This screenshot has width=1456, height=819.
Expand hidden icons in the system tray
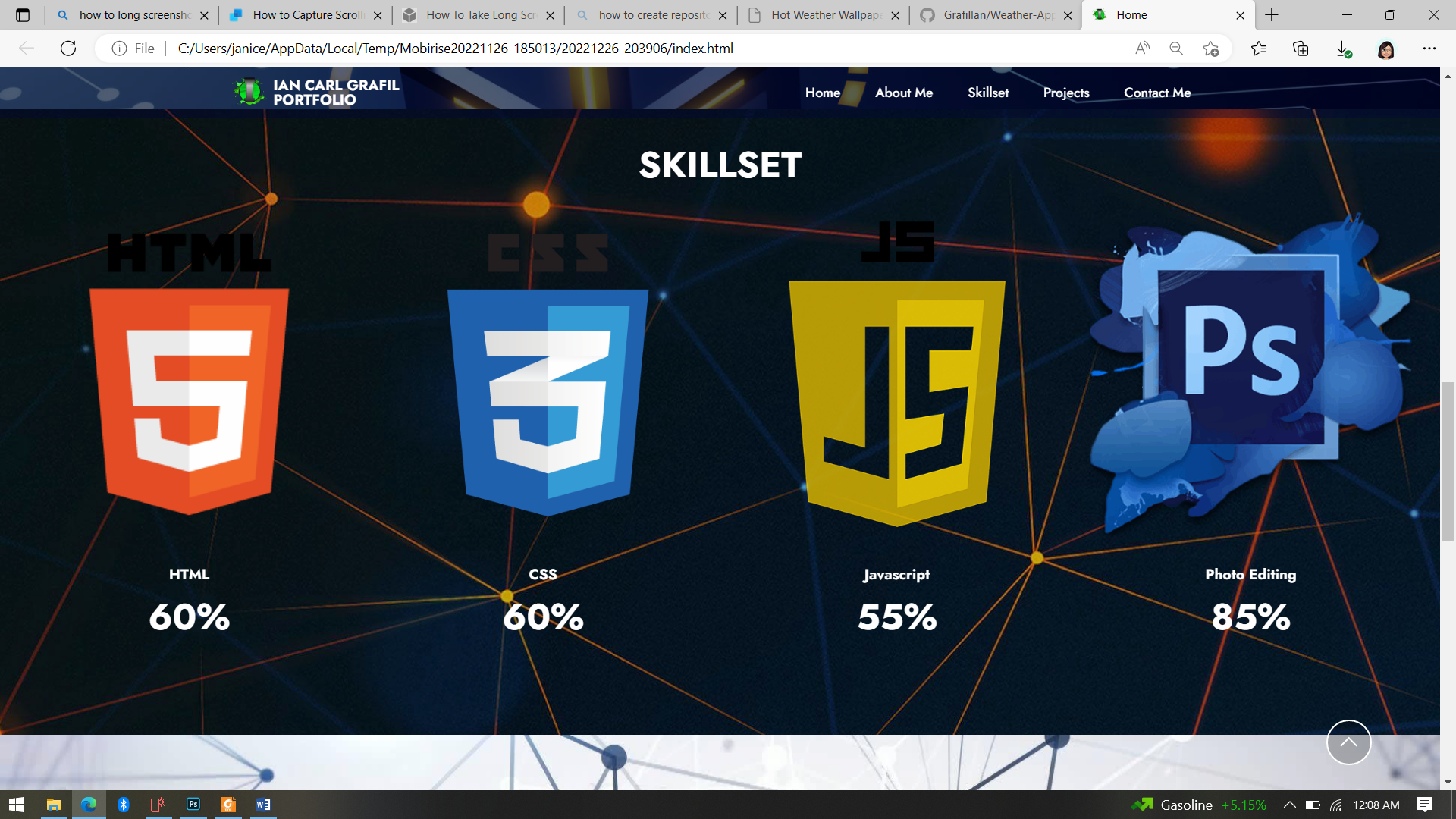(1291, 805)
